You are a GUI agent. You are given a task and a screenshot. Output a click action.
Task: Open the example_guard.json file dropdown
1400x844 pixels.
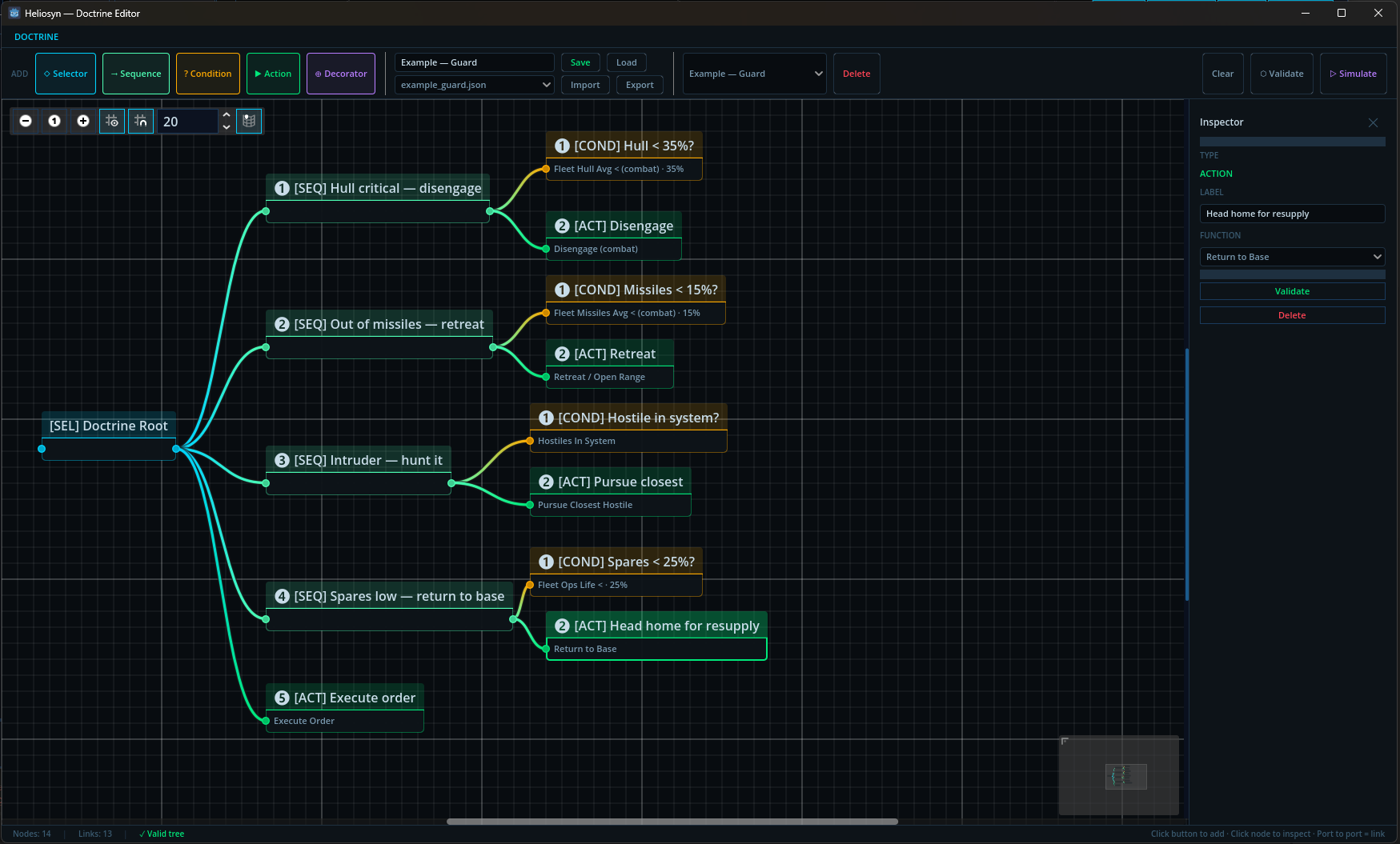tap(475, 85)
